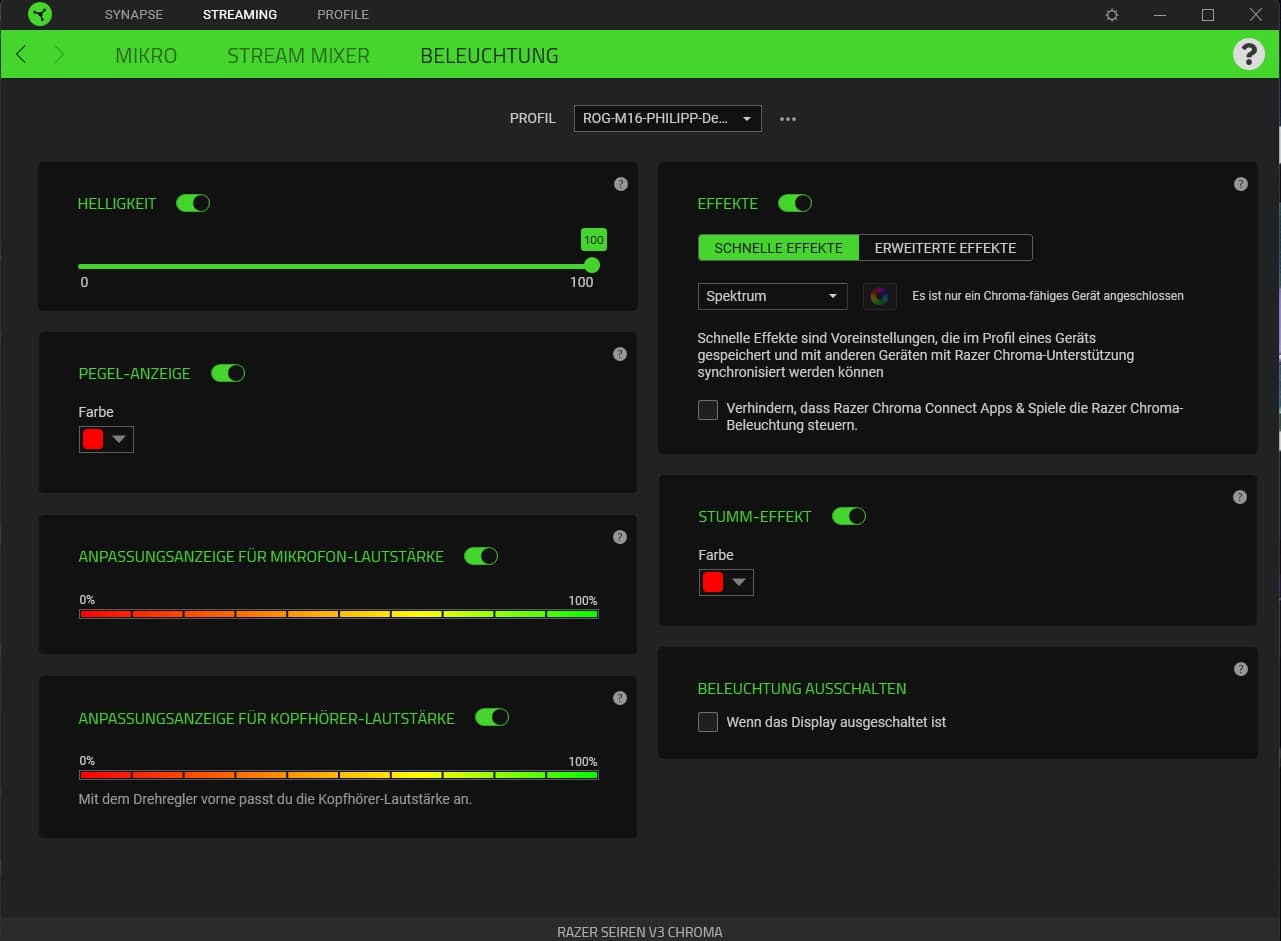1281x941 pixels.
Task: Click the large help question mark icon
Action: [1248, 54]
